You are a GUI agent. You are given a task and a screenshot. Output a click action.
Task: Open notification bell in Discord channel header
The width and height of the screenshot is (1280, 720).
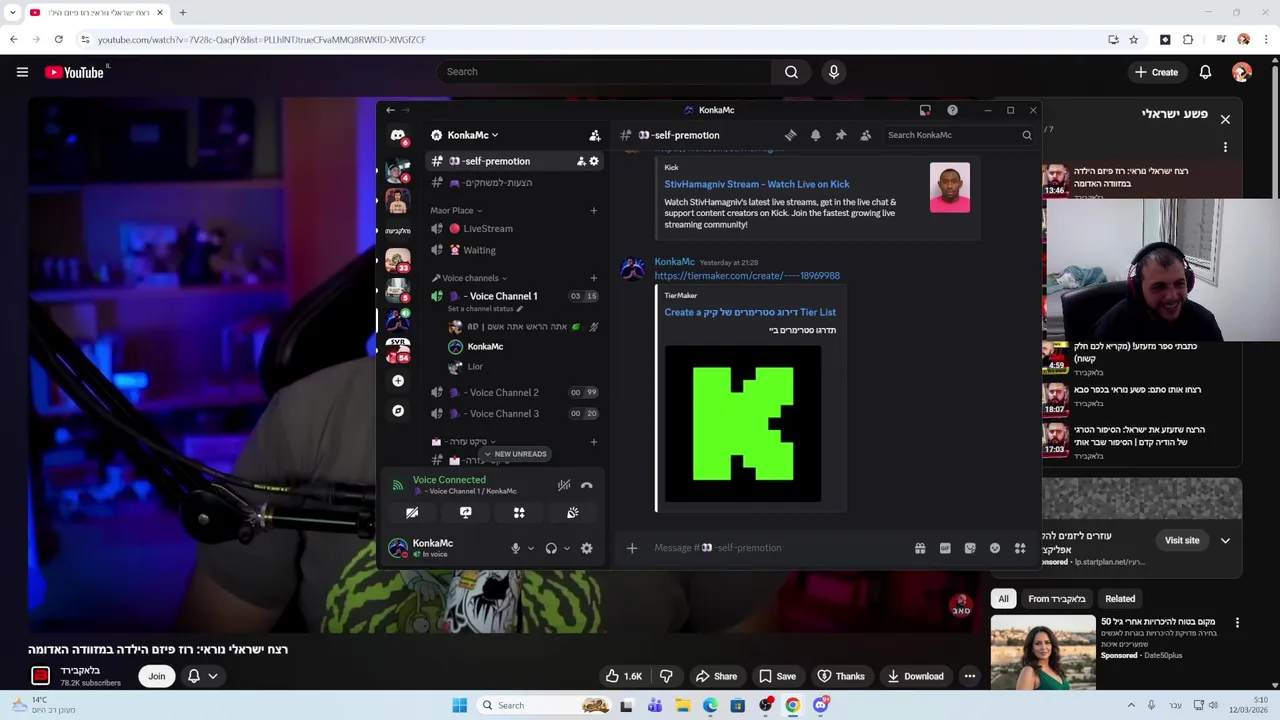click(x=815, y=135)
